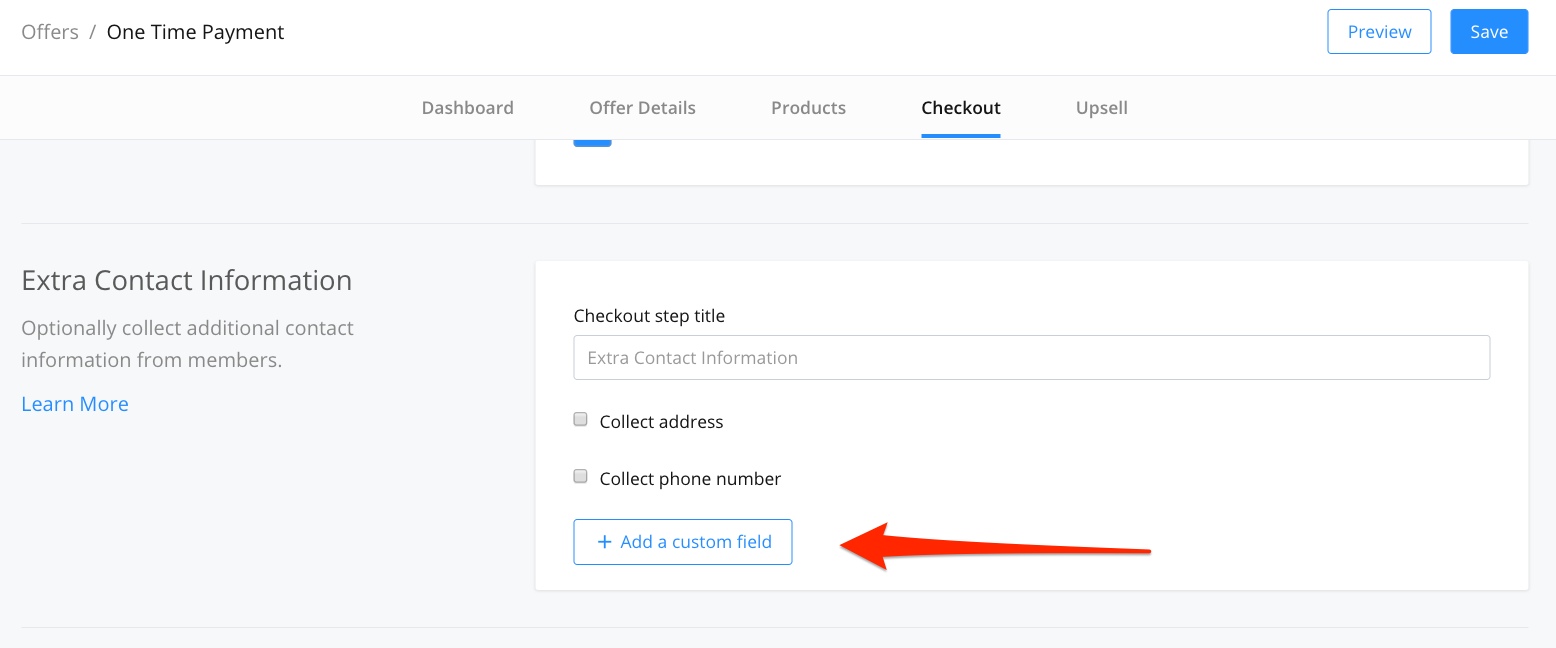Click the plus icon on Add a custom field

[x=604, y=542]
